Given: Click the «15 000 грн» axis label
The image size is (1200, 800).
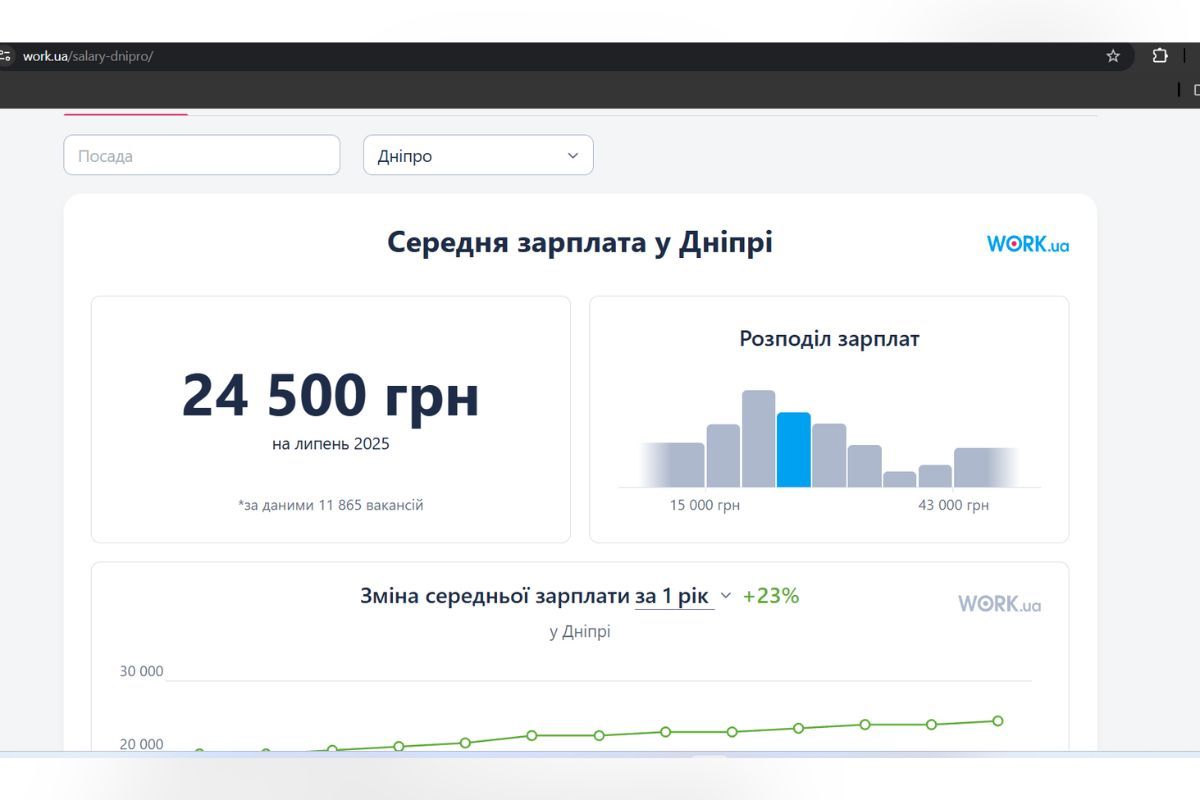Looking at the screenshot, I should [x=704, y=505].
